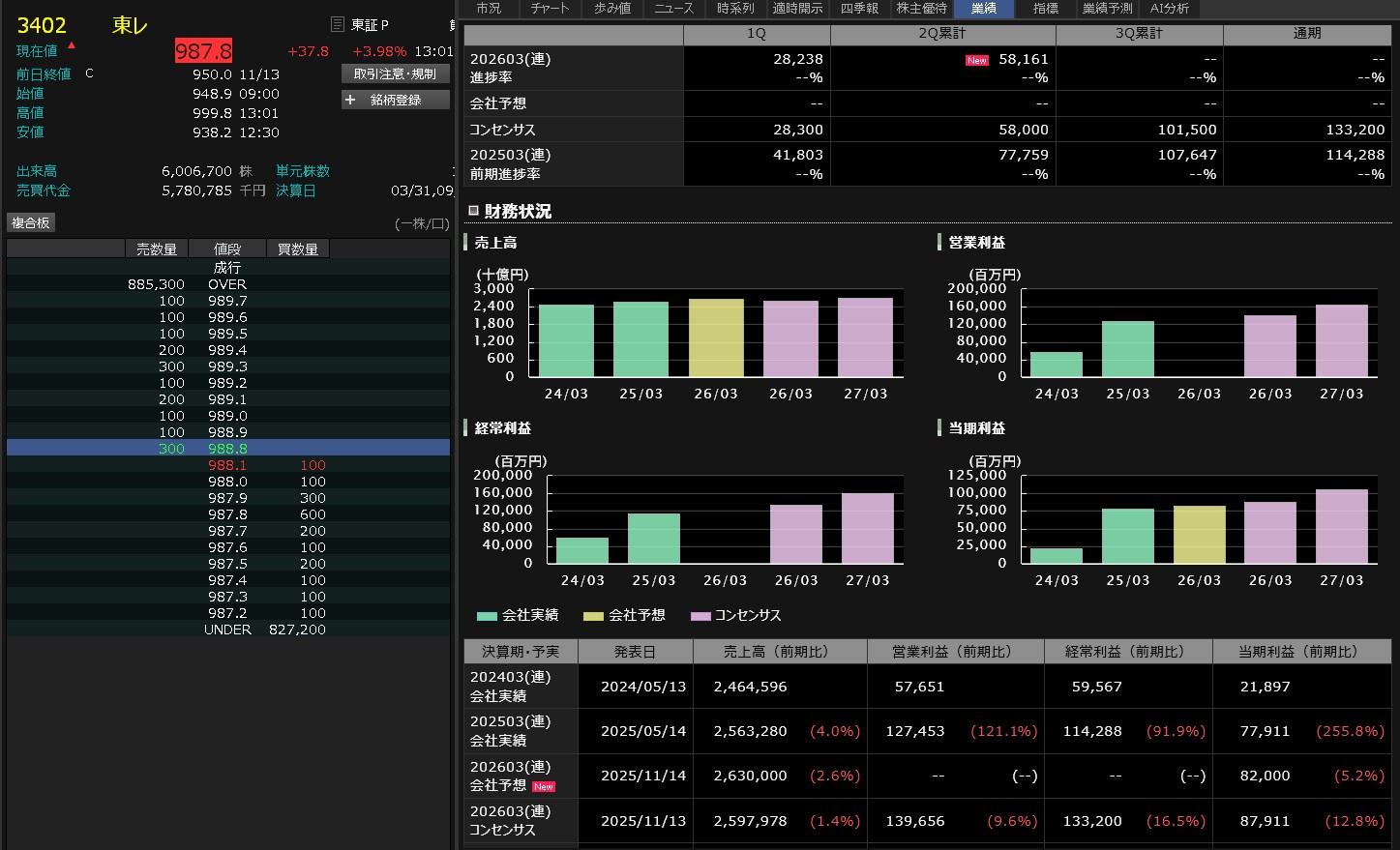Click the red triangle next to 現在値
Image resolution: width=1400 pixels, height=850 pixels.
click(x=72, y=45)
